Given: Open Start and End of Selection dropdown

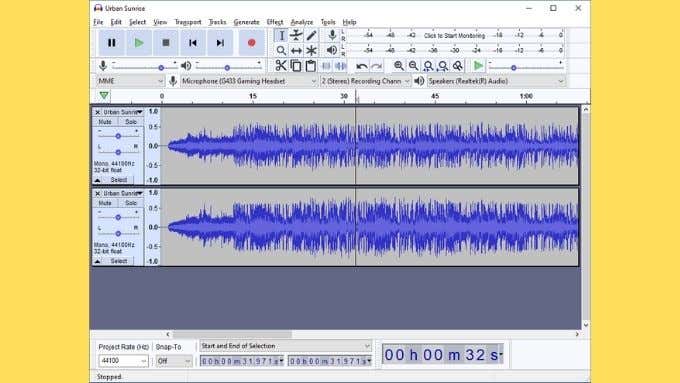Looking at the screenshot, I should click(285, 346).
